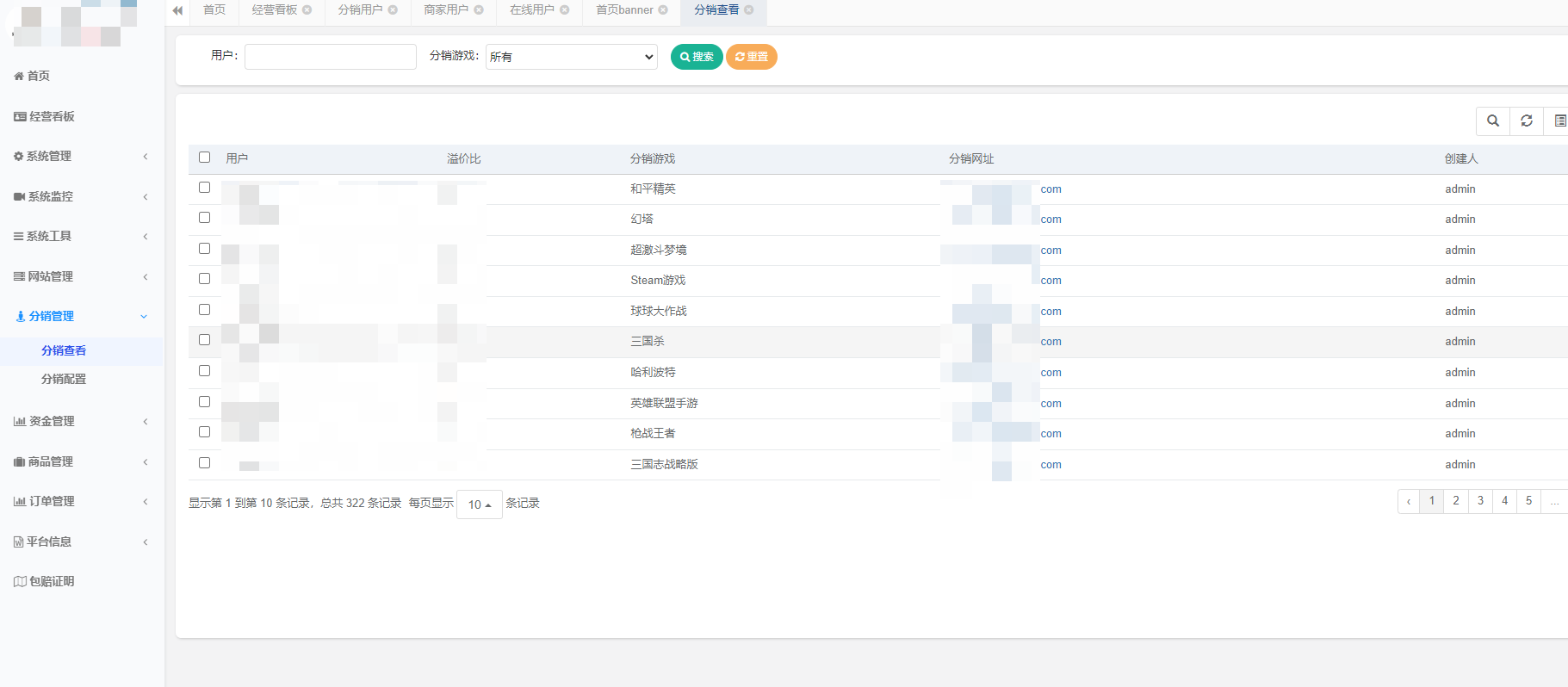
Task: Open the page size dropdown showing 10
Action: coord(480,504)
